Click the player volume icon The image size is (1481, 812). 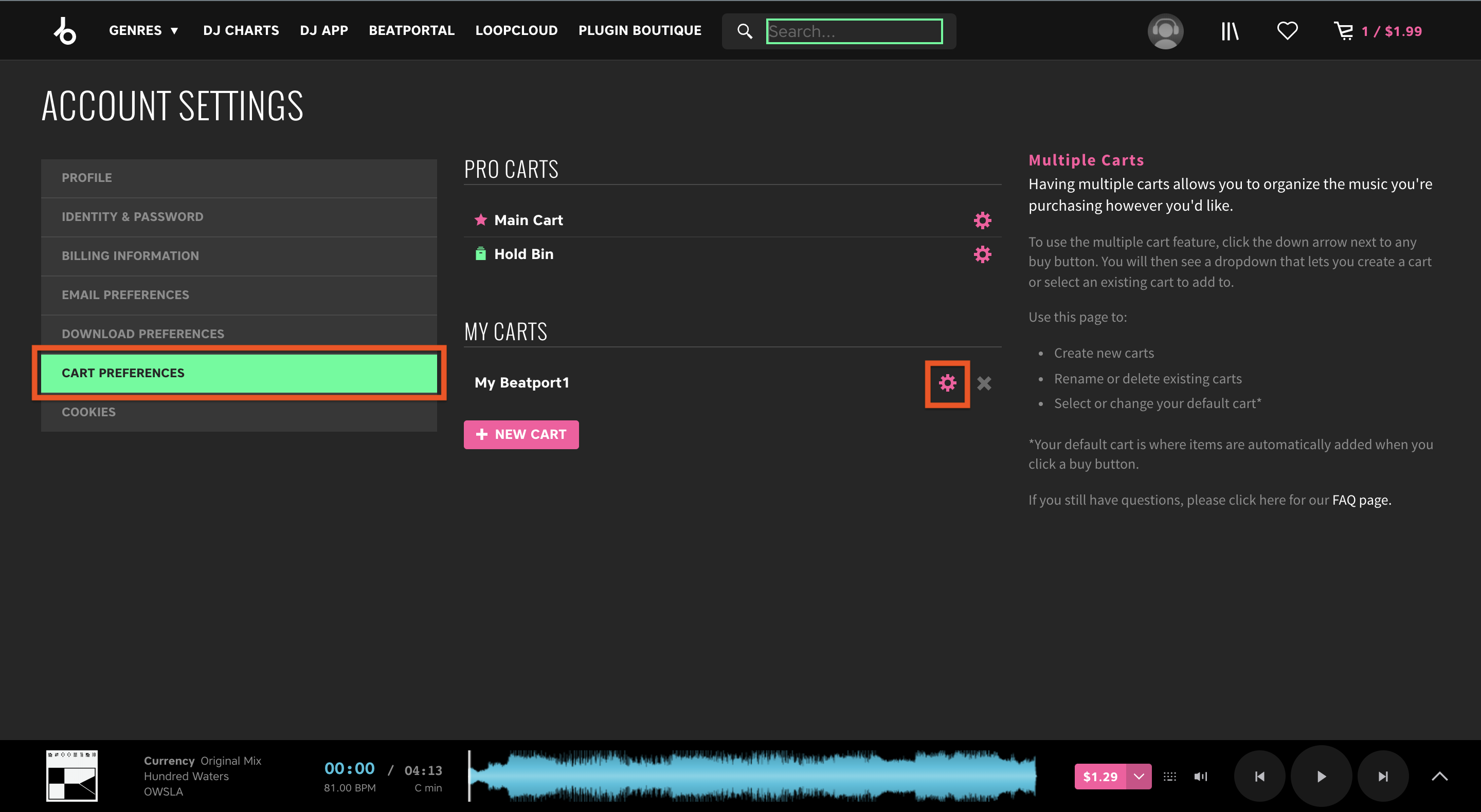click(1200, 777)
